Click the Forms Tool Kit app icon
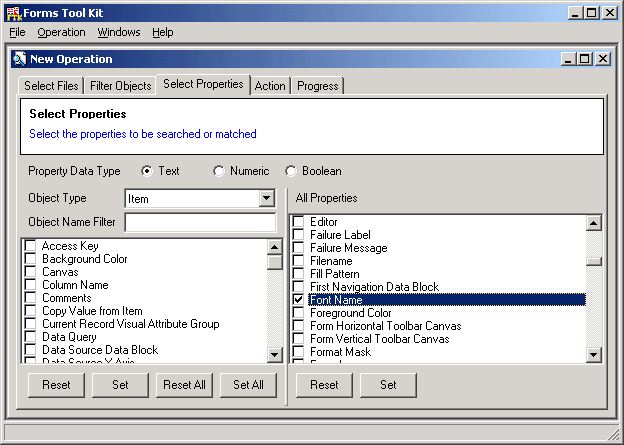The height and width of the screenshot is (445, 624). (x=14, y=13)
